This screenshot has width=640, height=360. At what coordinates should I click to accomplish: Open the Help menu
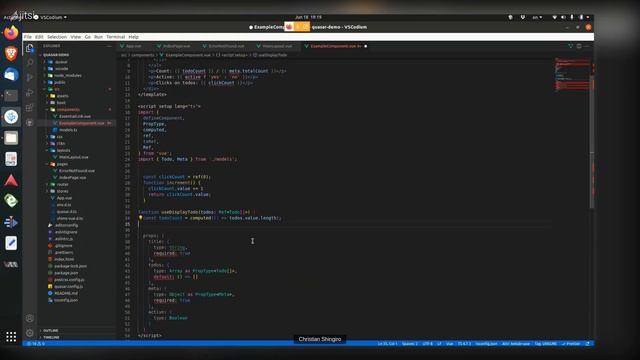click(133, 37)
